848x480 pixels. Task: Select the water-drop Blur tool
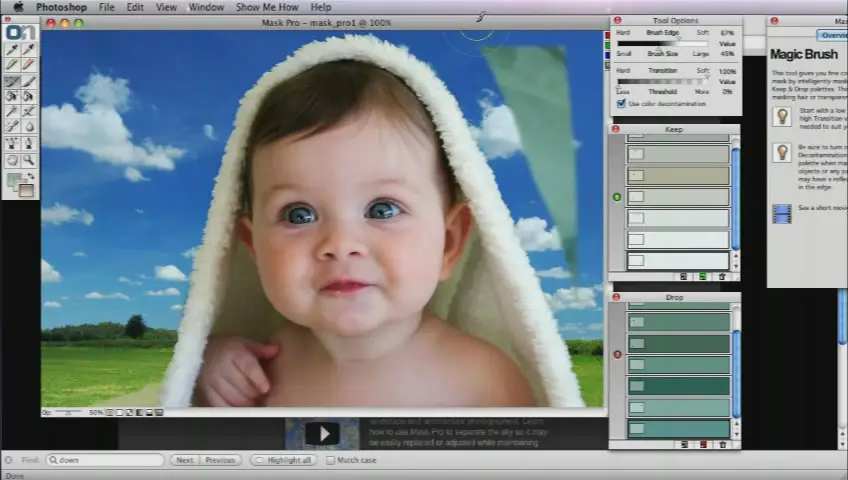[29, 126]
